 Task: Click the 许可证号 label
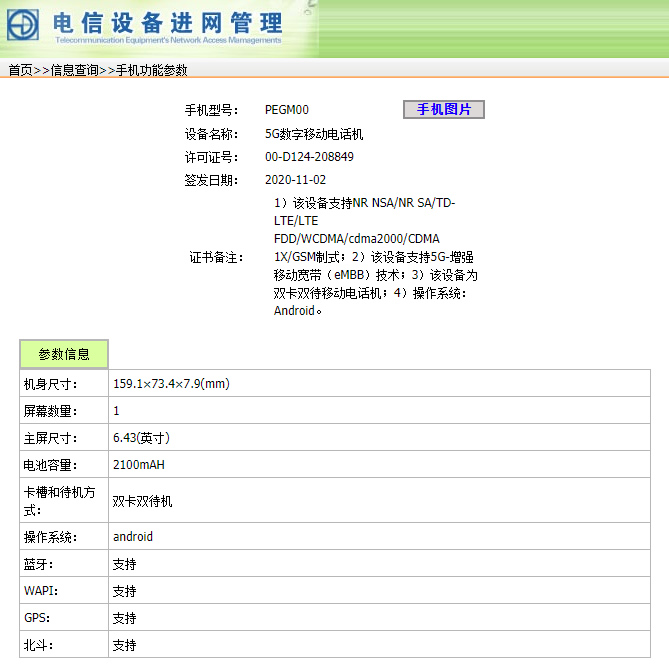click(x=211, y=157)
